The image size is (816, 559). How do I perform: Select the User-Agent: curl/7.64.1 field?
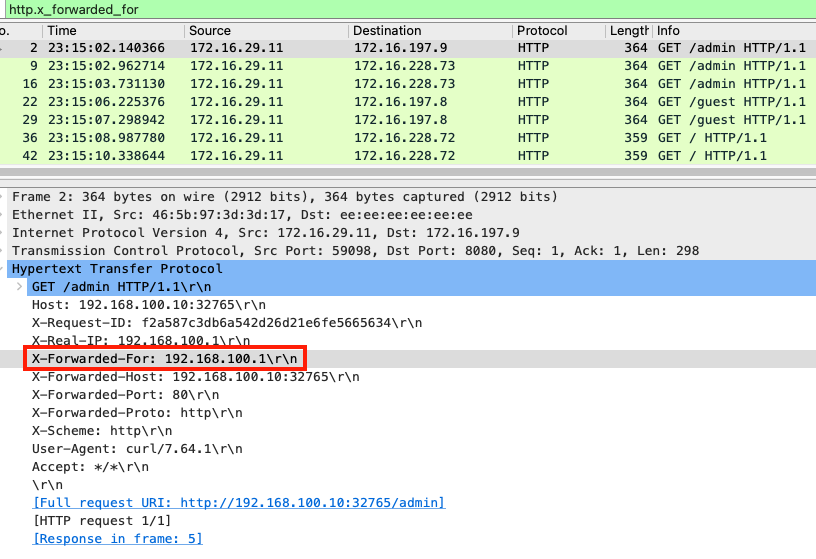point(137,449)
